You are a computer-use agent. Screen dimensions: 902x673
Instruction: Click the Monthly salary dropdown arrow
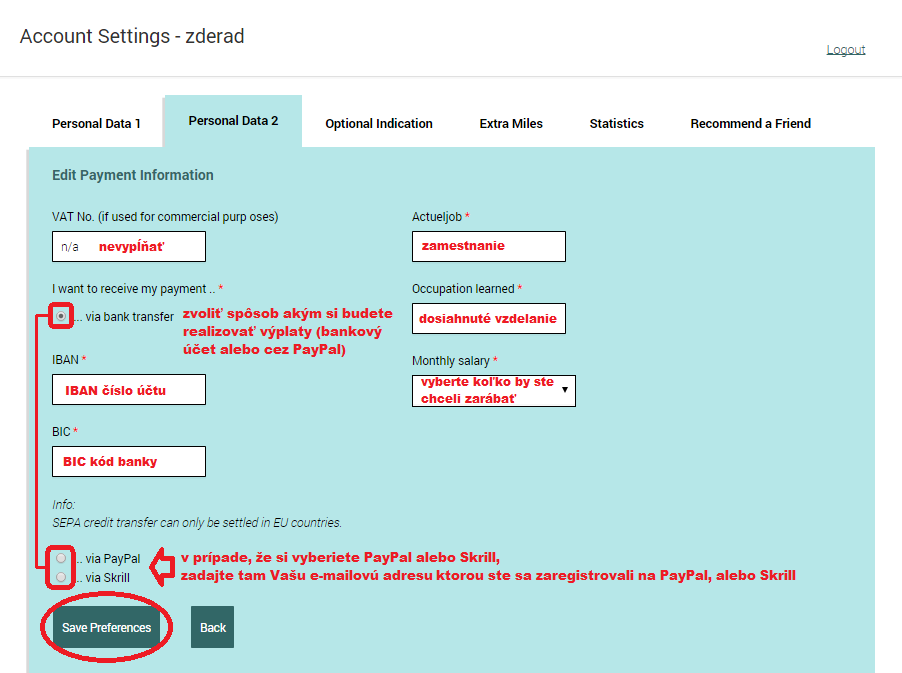(565, 391)
